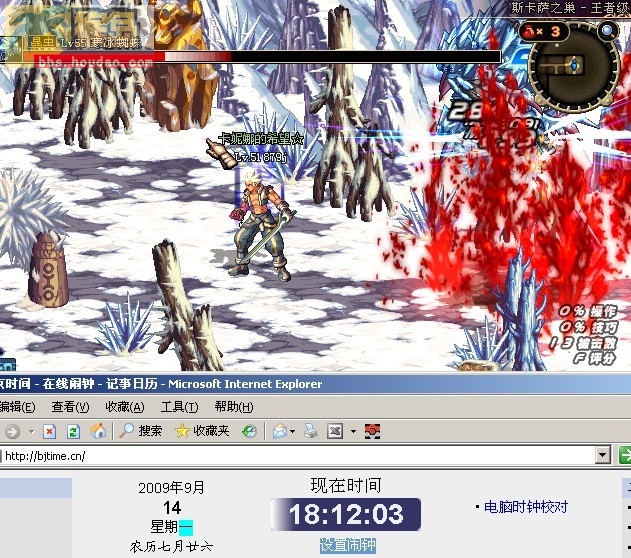Click the boss health bar of 寒冰蜘蛛
Image resolution: width=631 pixels, height=558 pixels.
262,56
